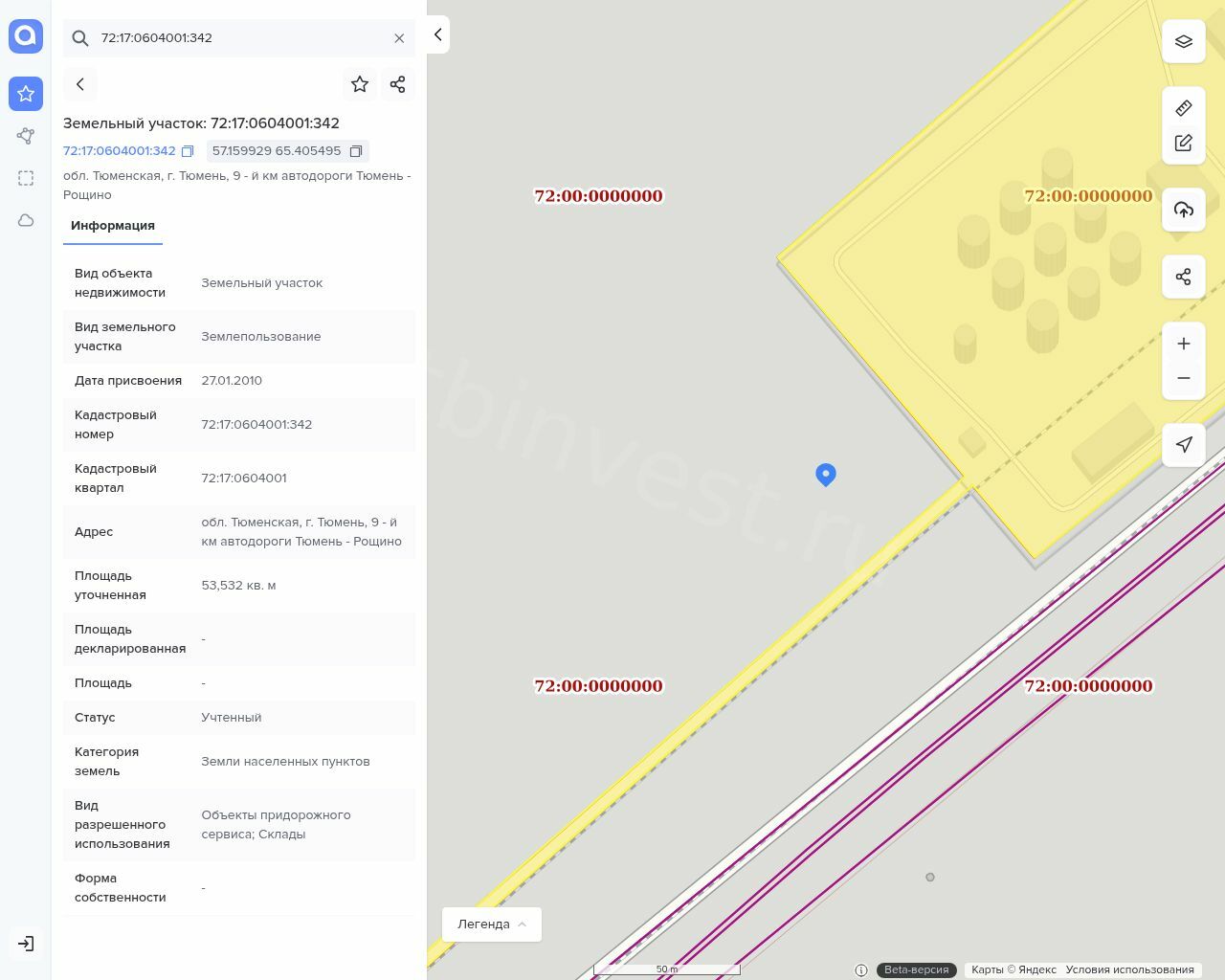Copy coordinates 57.159929 65.405495
This screenshot has width=1225, height=980.
pos(355,151)
